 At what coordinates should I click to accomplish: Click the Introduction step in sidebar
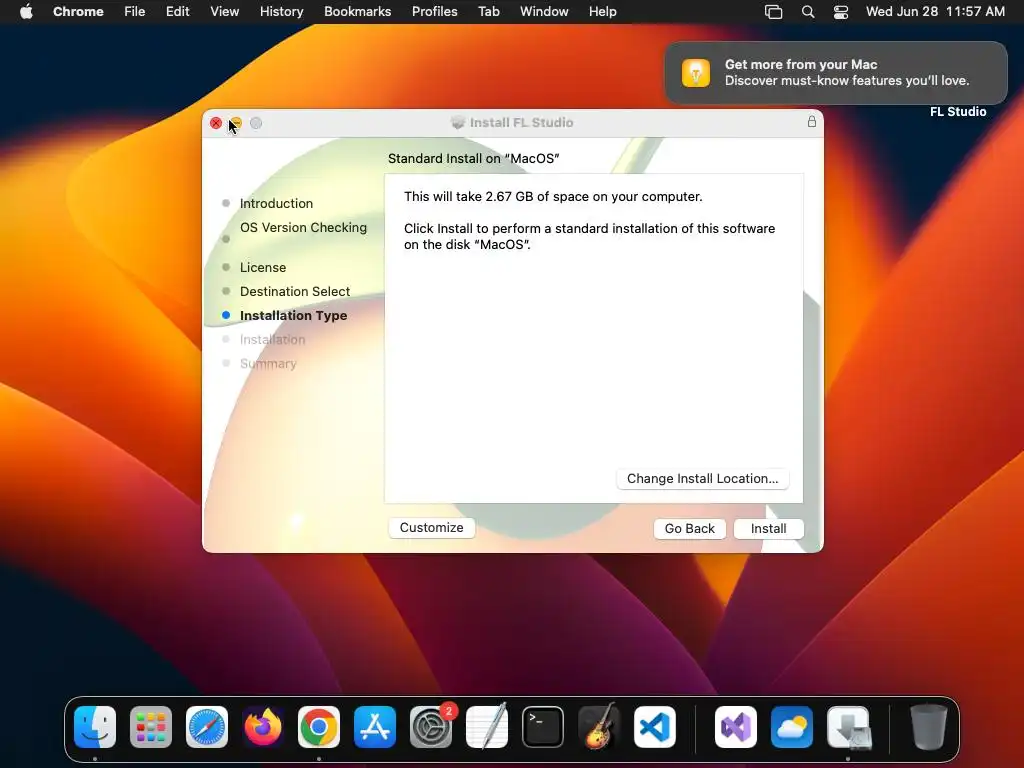click(276, 203)
